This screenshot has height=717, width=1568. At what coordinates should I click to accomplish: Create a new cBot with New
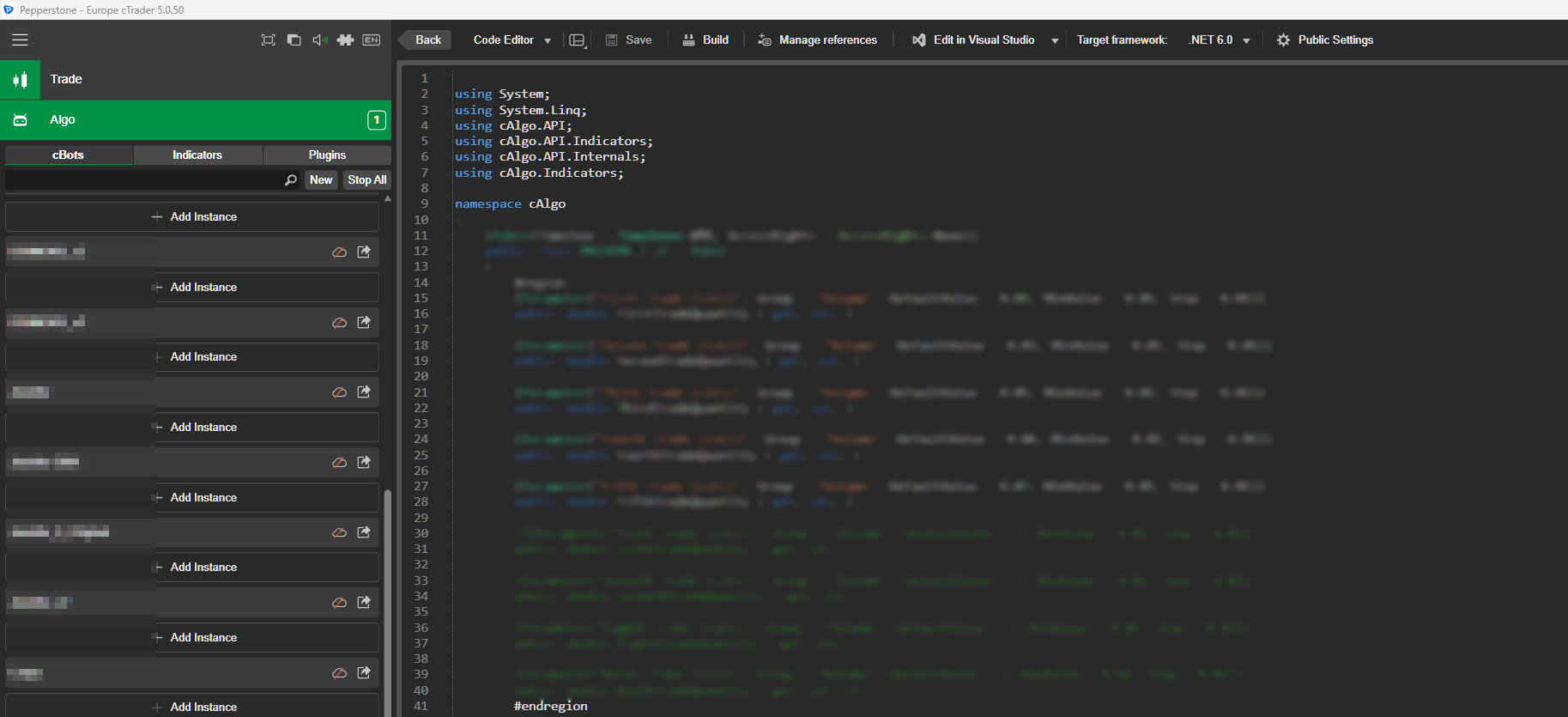coord(321,179)
